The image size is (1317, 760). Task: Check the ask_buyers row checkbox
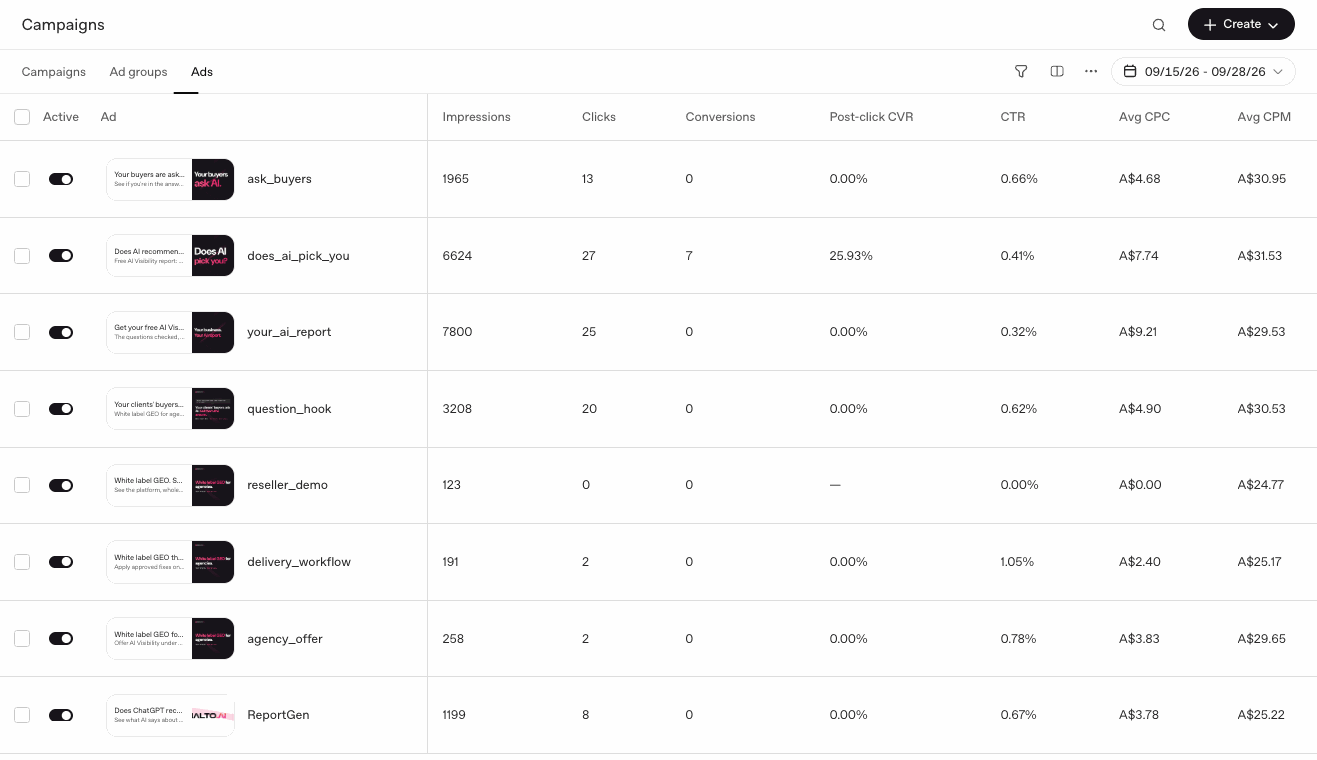click(22, 179)
